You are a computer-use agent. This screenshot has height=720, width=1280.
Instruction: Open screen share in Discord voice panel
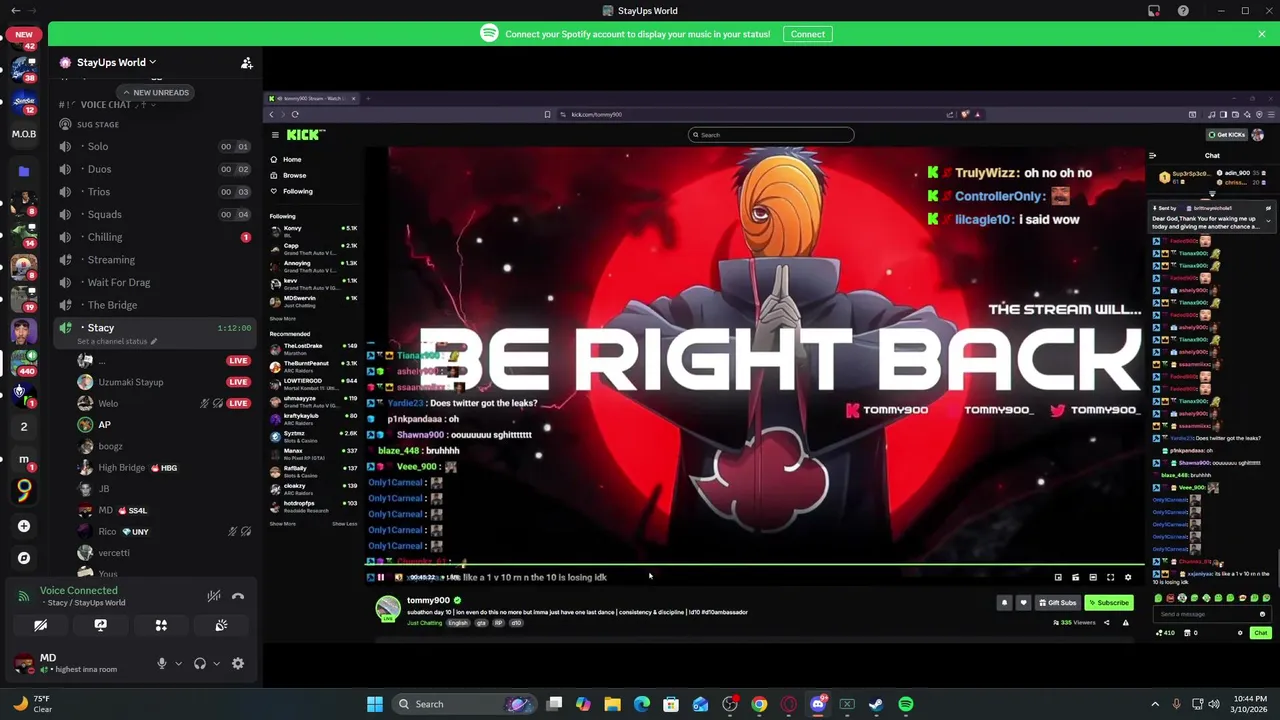click(100, 625)
